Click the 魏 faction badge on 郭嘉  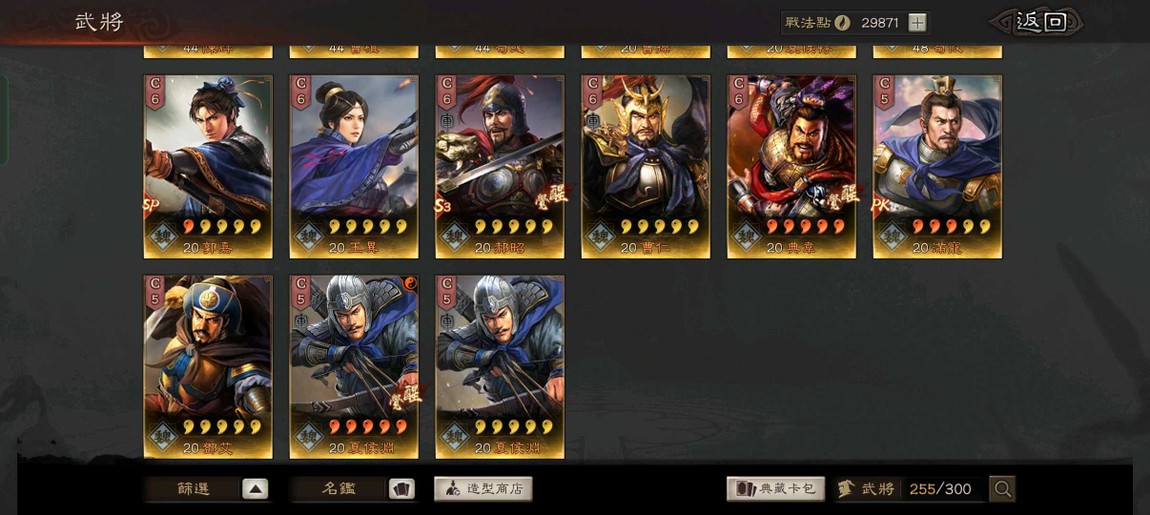[x=163, y=237]
